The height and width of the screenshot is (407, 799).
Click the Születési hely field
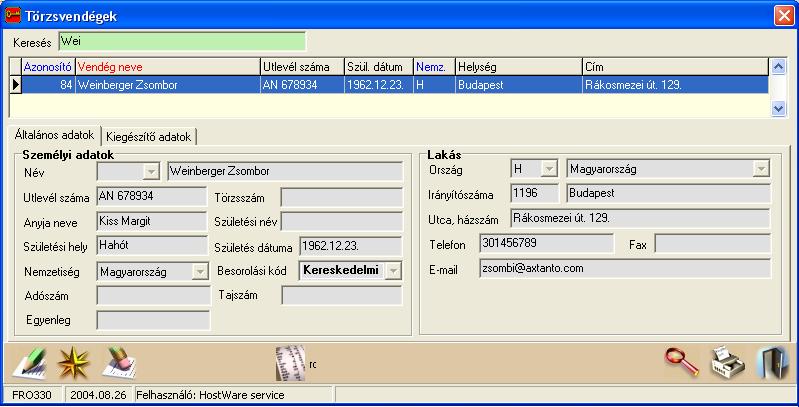(x=152, y=245)
